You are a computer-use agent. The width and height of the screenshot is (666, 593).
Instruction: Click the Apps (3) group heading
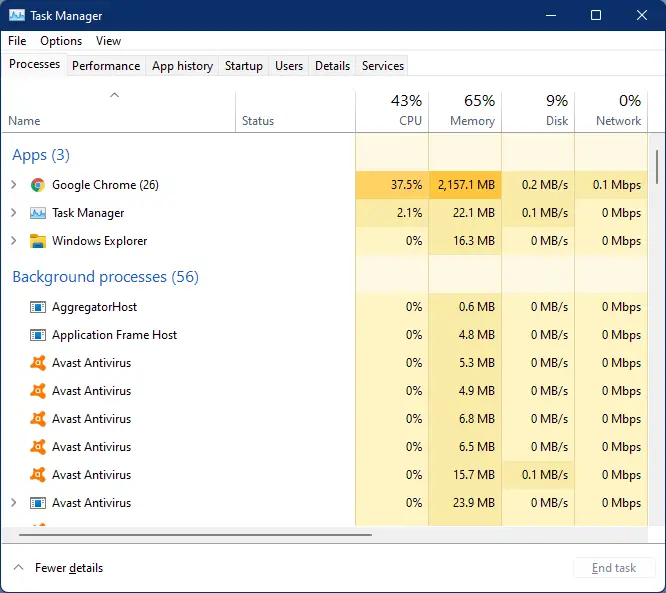[x=41, y=155]
